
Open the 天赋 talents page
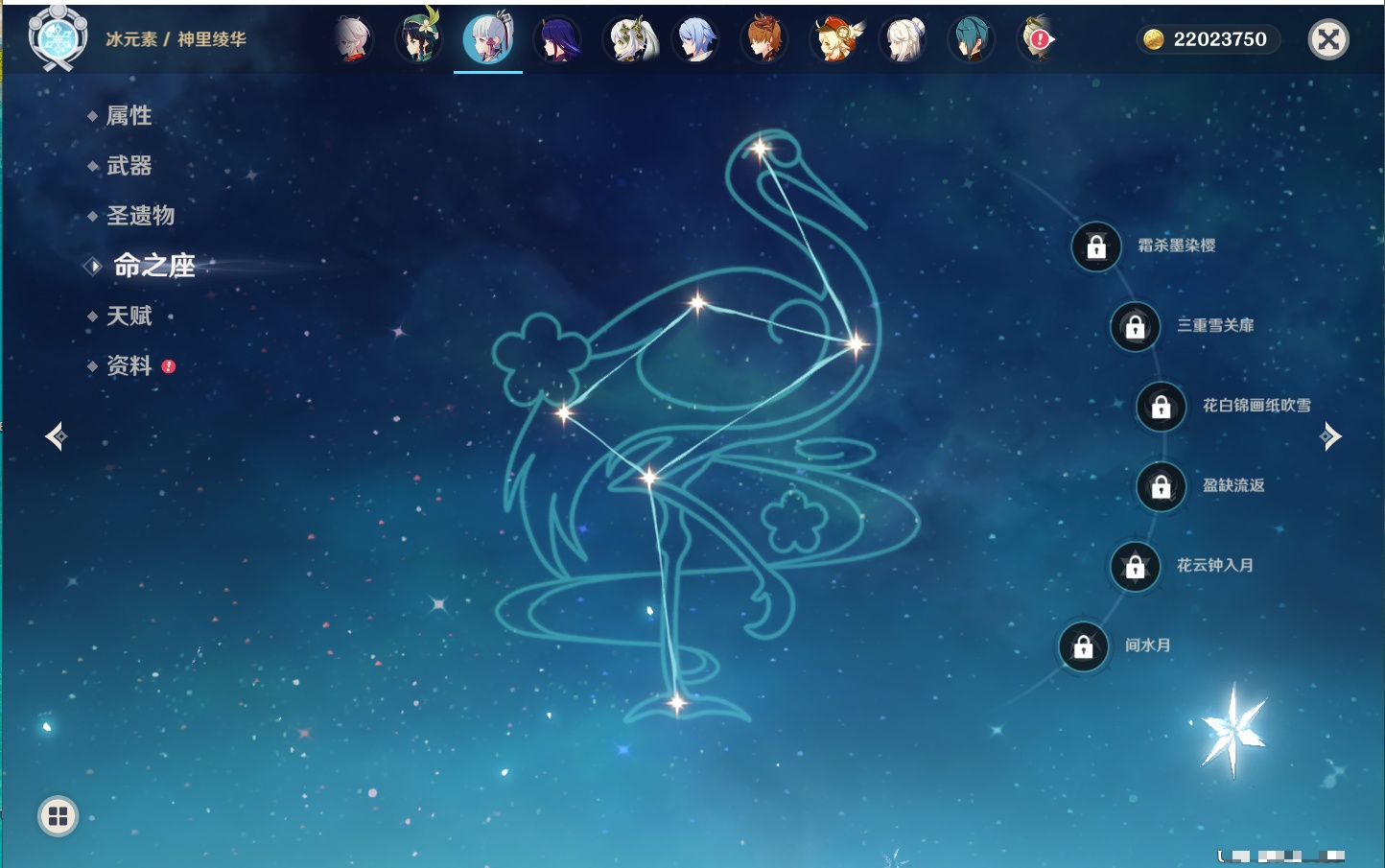(129, 316)
